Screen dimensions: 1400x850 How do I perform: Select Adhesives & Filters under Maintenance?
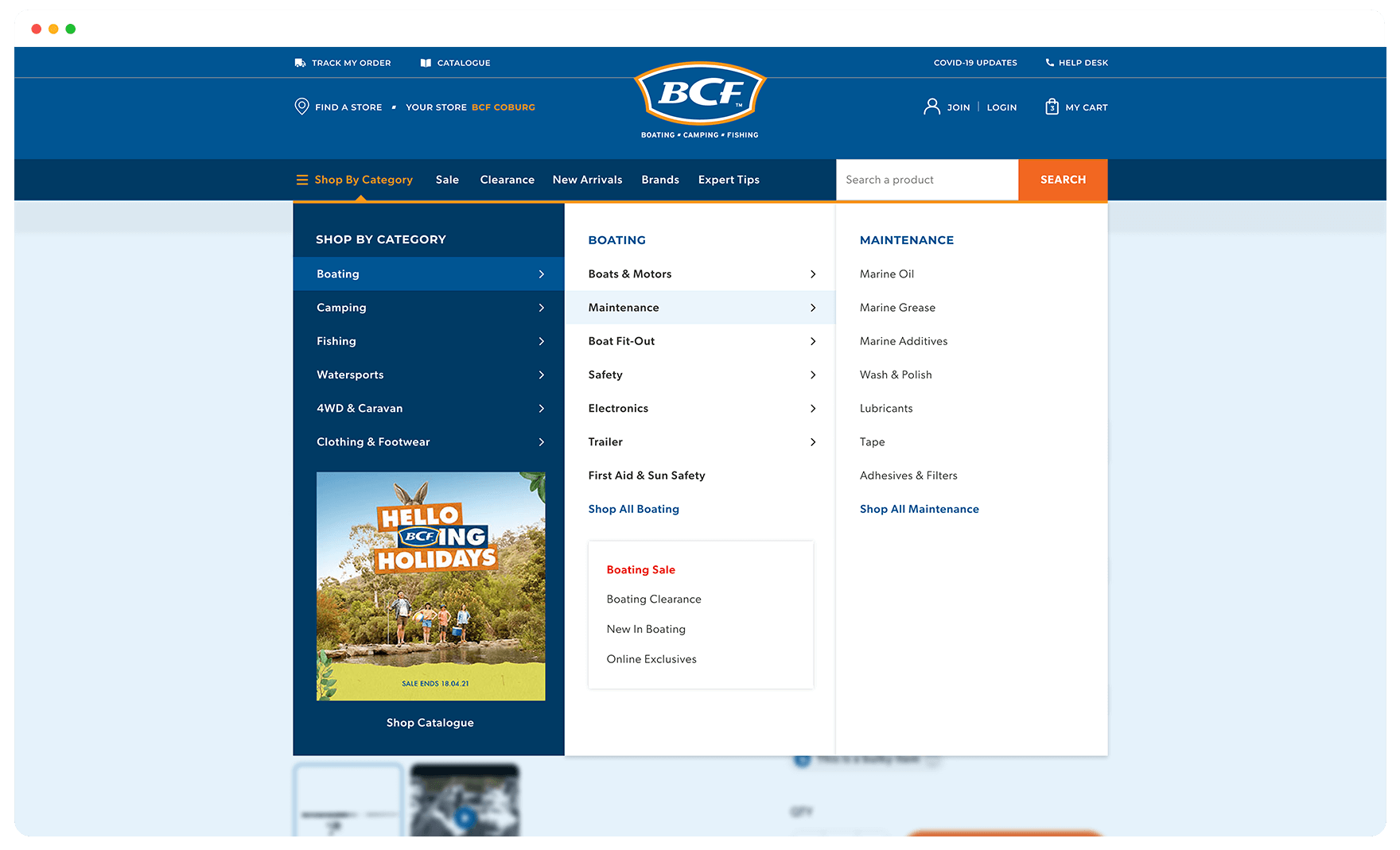click(x=908, y=475)
